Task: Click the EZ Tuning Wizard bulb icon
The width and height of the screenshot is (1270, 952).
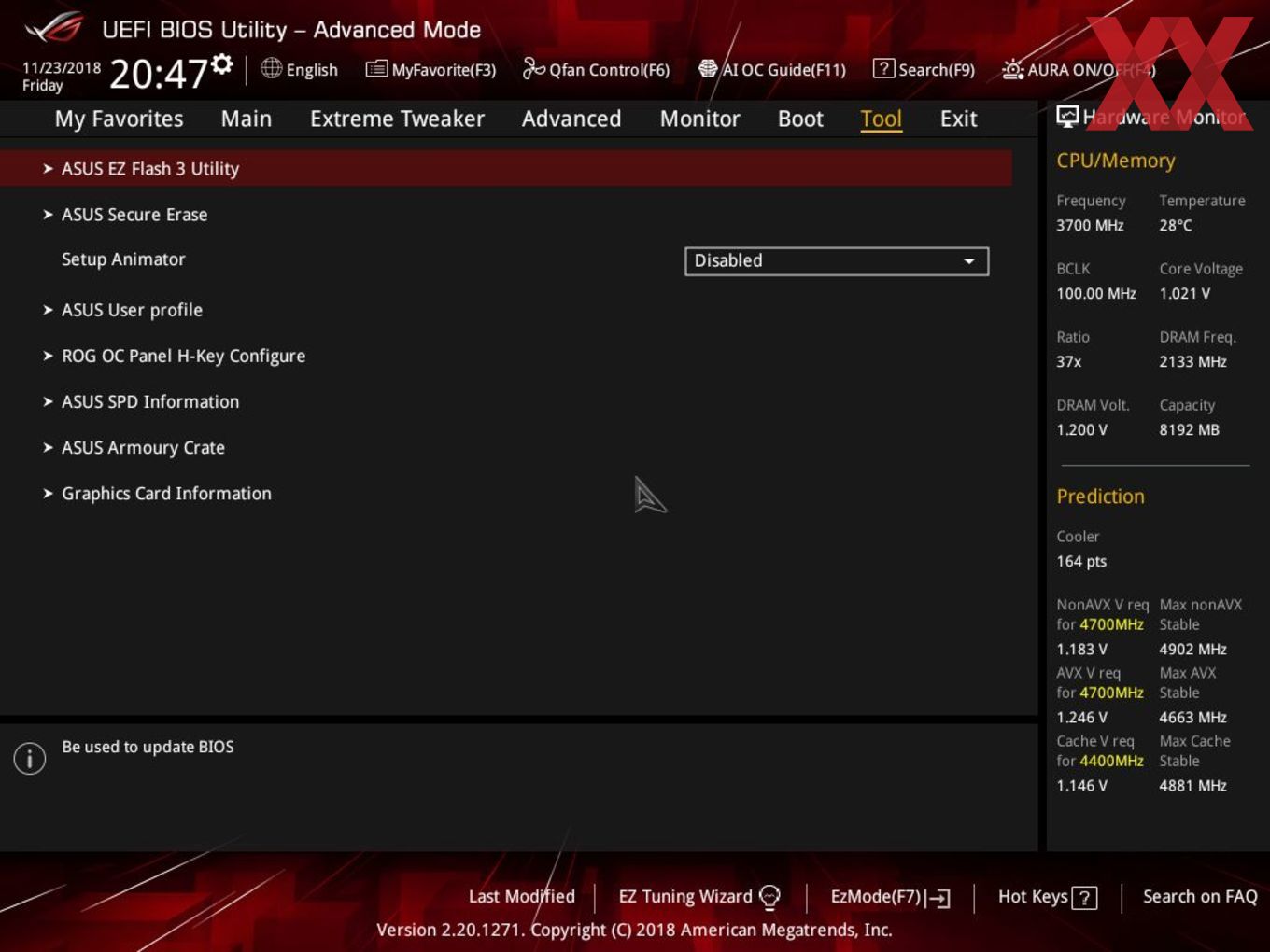Action: pyautogui.click(x=769, y=897)
